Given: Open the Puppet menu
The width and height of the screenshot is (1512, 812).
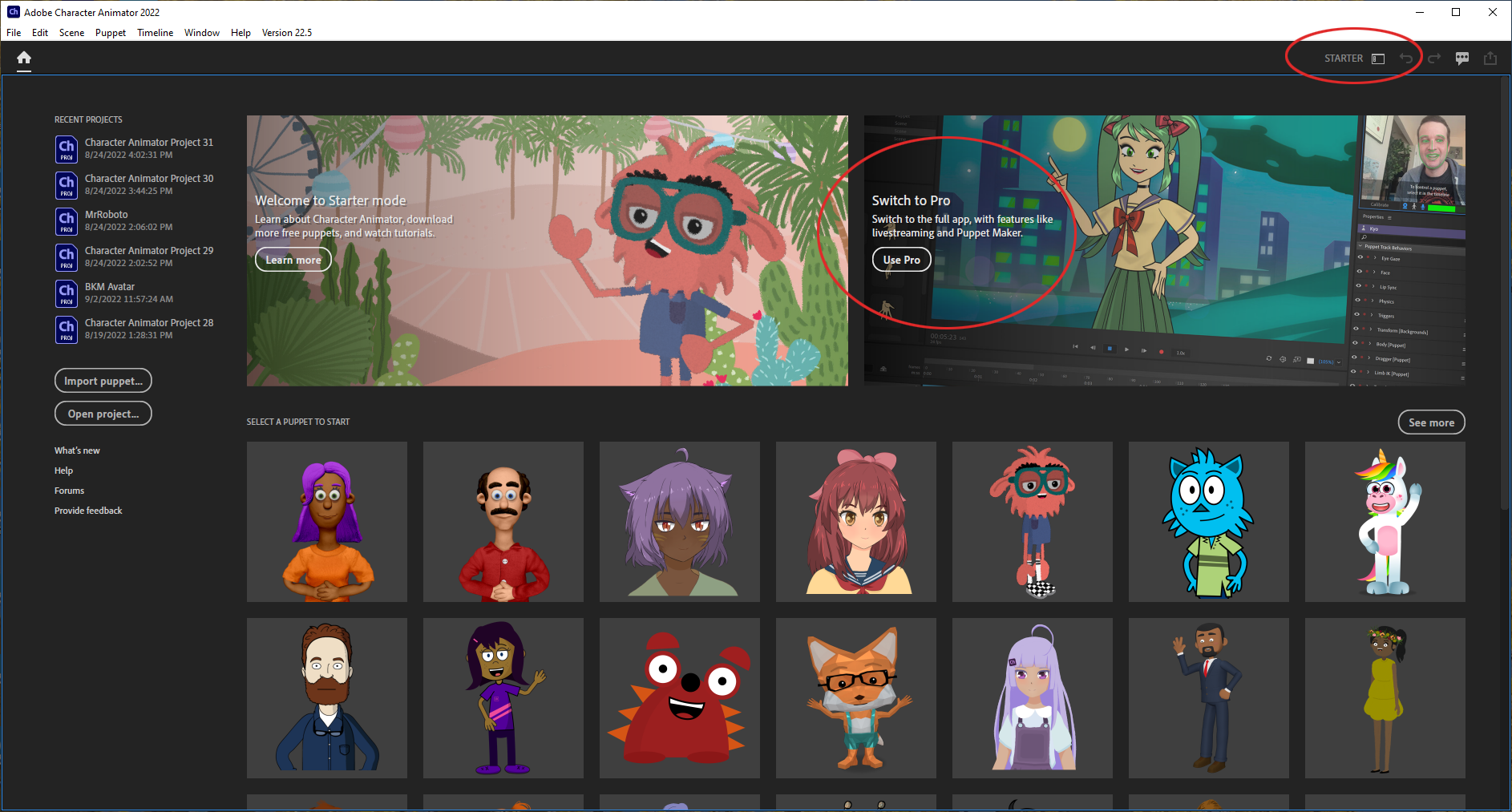Looking at the screenshot, I should (110, 32).
